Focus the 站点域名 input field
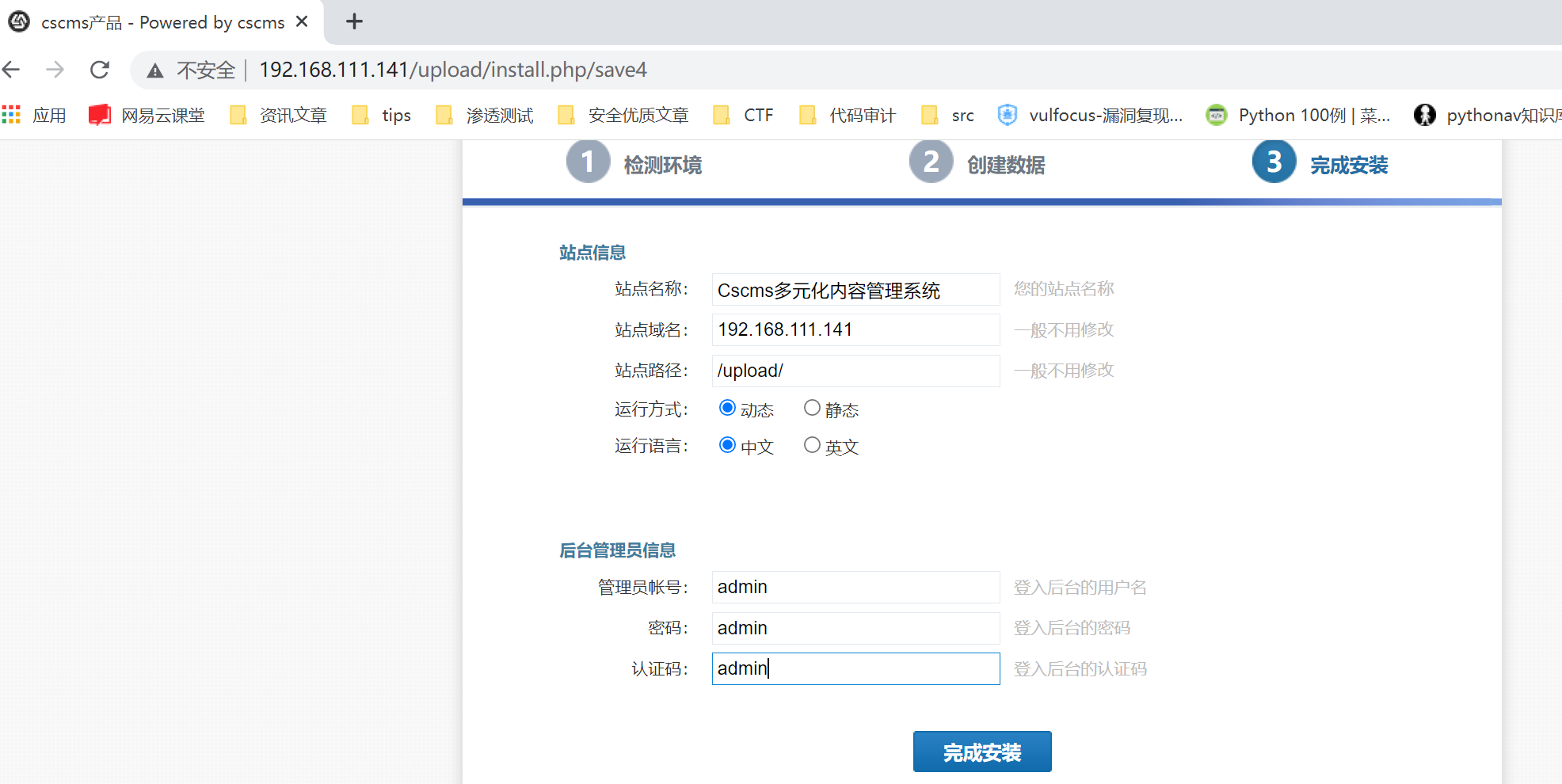 [855, 329]
